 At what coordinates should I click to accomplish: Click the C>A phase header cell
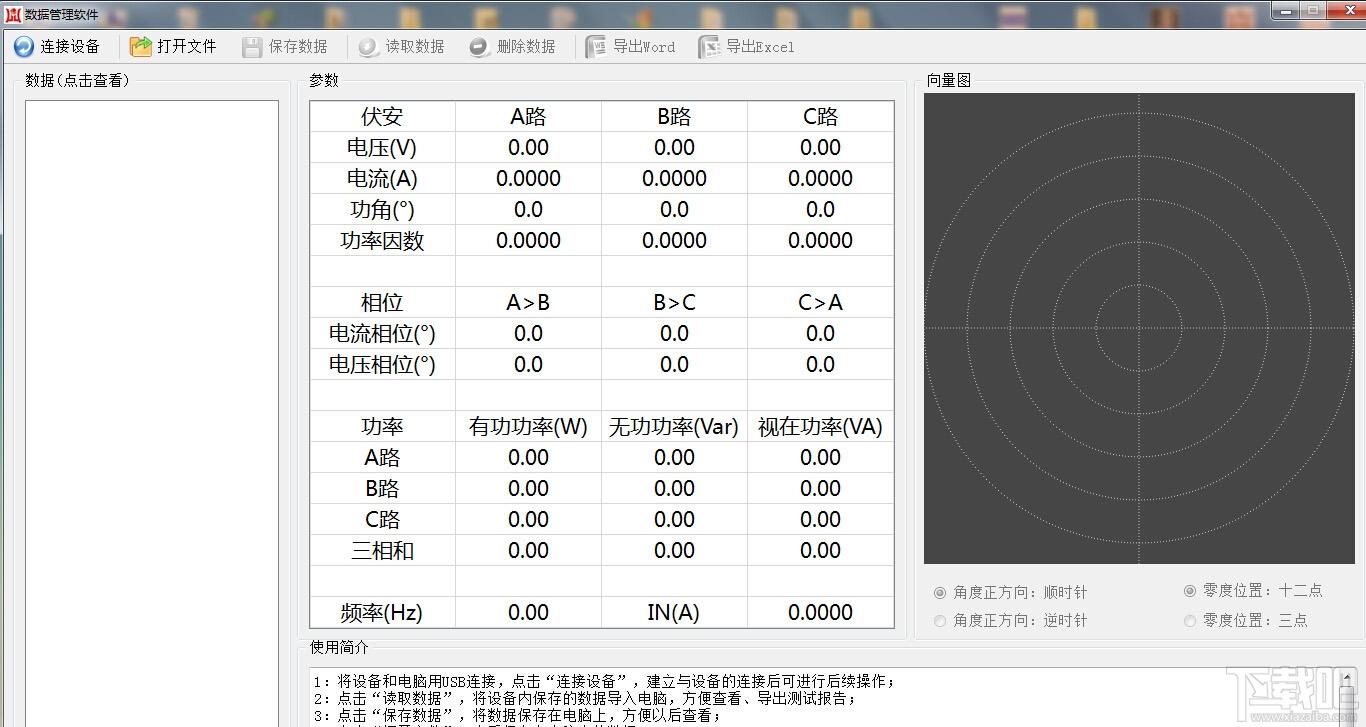pos(820,302)
